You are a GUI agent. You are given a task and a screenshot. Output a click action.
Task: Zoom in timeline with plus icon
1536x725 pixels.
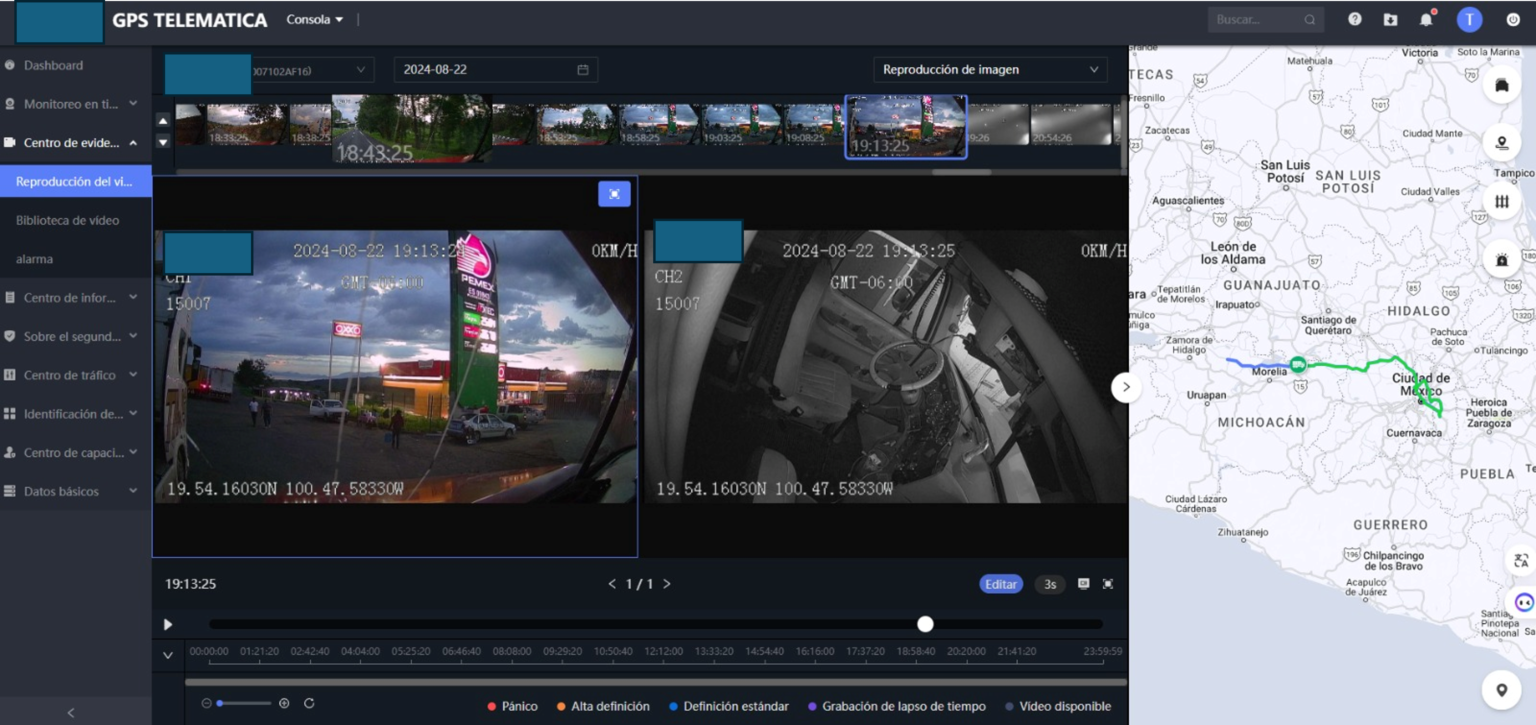(284, 703)
